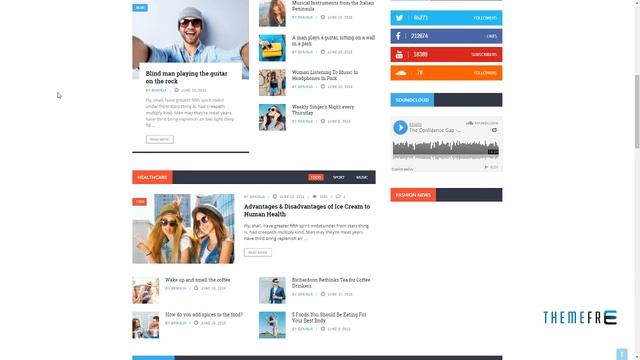Click the comments icon on Ice Cream article
The height and width of the screenshot is (360, 640).
[x=338, y=196]
